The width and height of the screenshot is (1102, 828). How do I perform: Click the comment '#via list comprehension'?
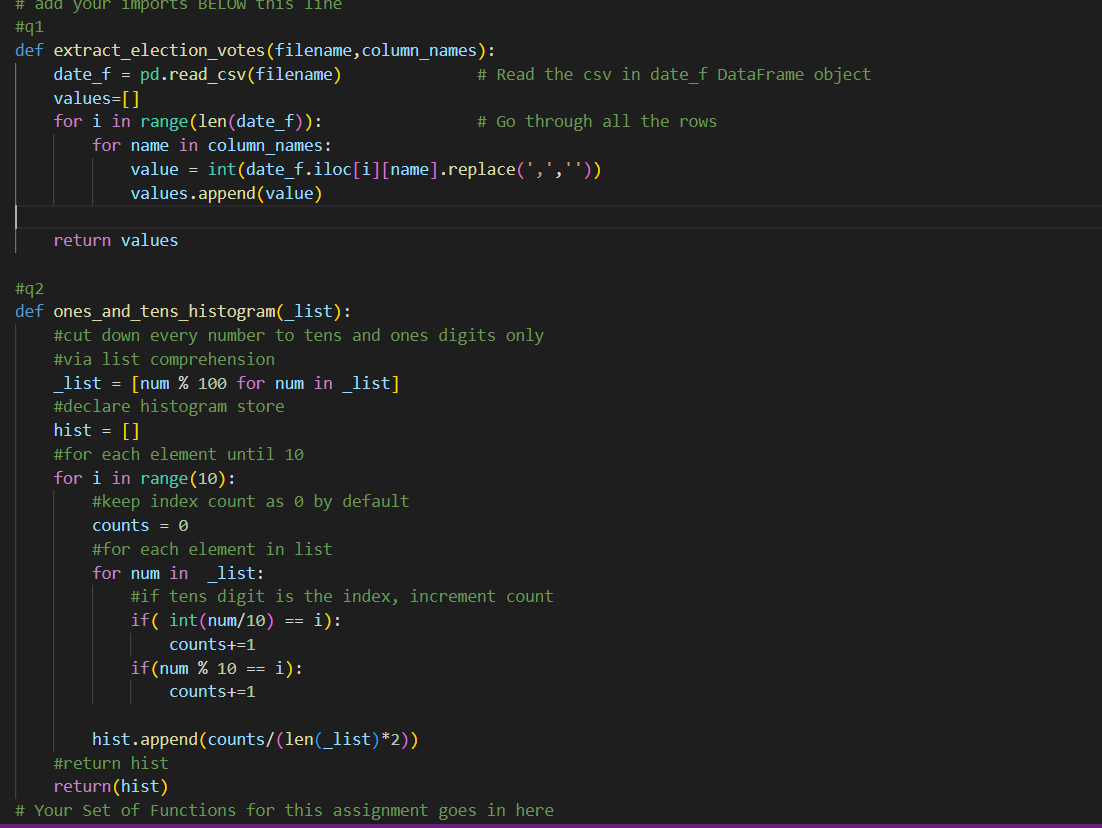(x=164, y=359)
